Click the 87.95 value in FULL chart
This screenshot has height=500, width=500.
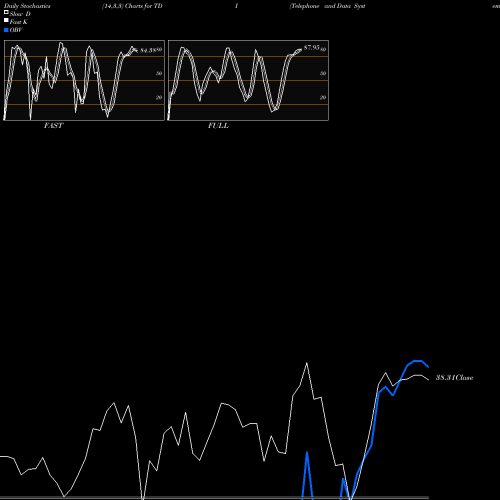point(312,48)
